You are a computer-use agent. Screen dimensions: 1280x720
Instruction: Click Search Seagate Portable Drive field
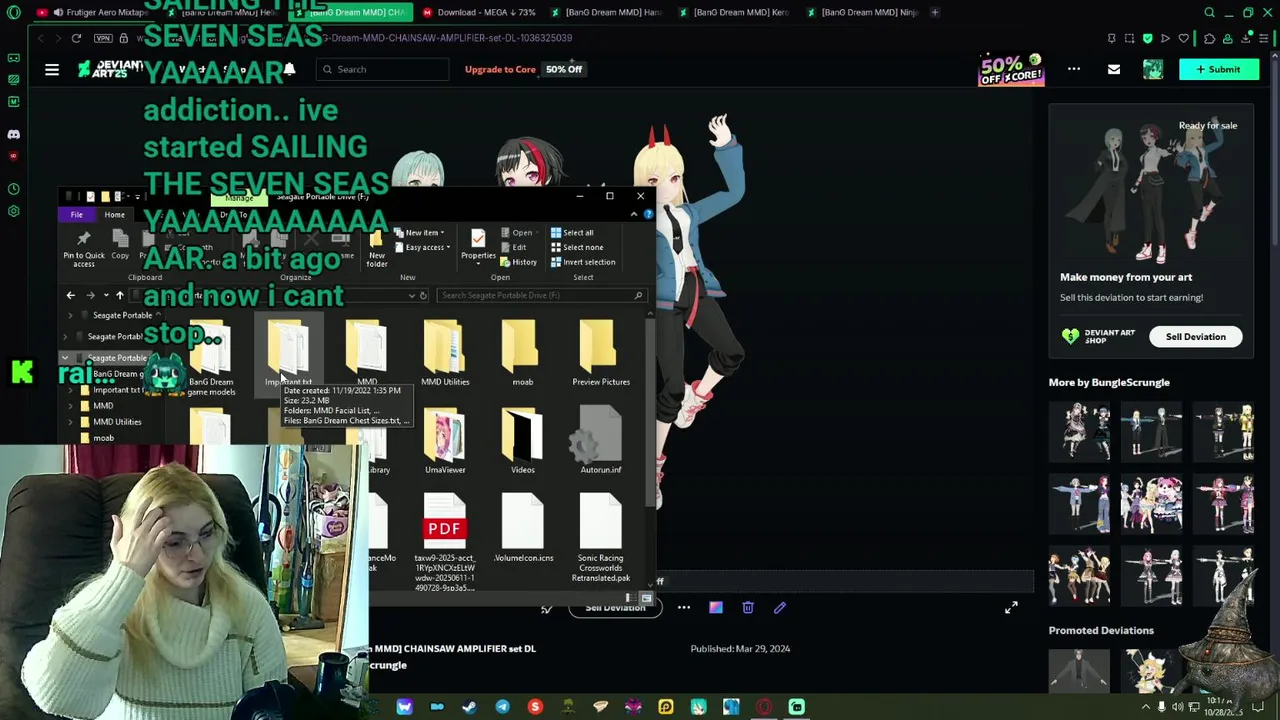pyautogui.click(x=540, y=295)
